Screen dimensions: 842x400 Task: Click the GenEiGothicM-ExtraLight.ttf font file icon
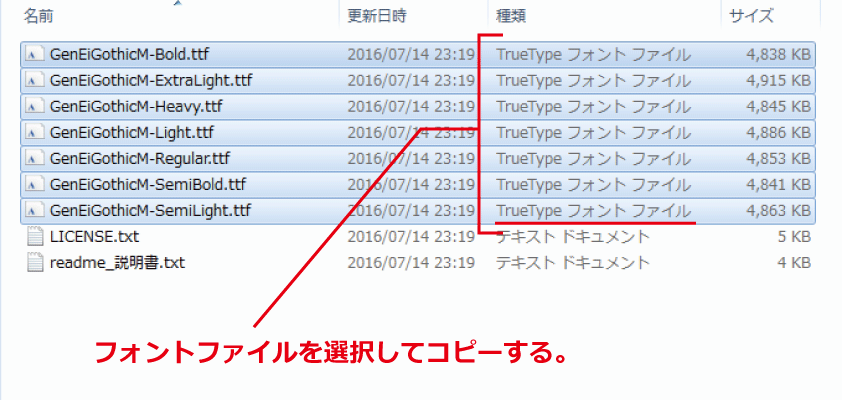(35, 81)
